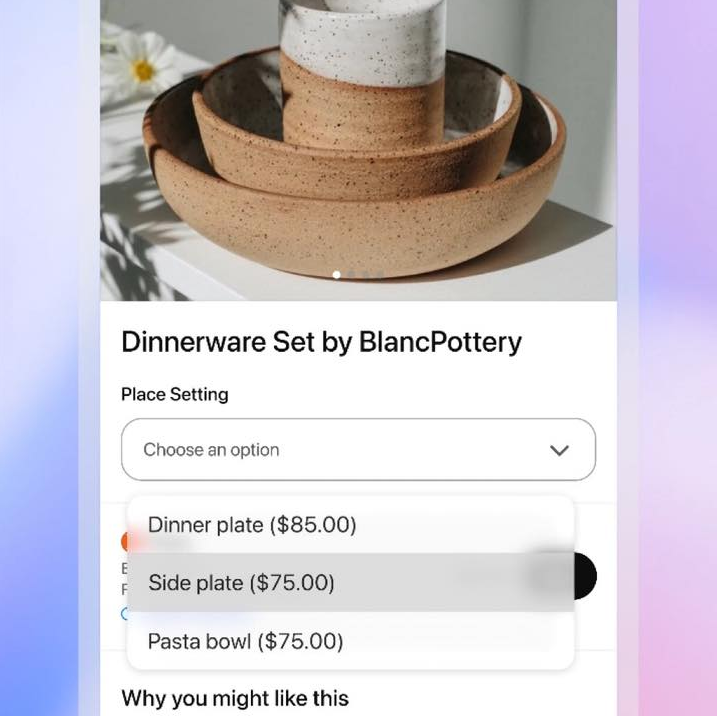Image resolution: width=717 pixels, height=716 pixels.
Task: Show the last carousel image dot
Action: (x=380, y=275)
